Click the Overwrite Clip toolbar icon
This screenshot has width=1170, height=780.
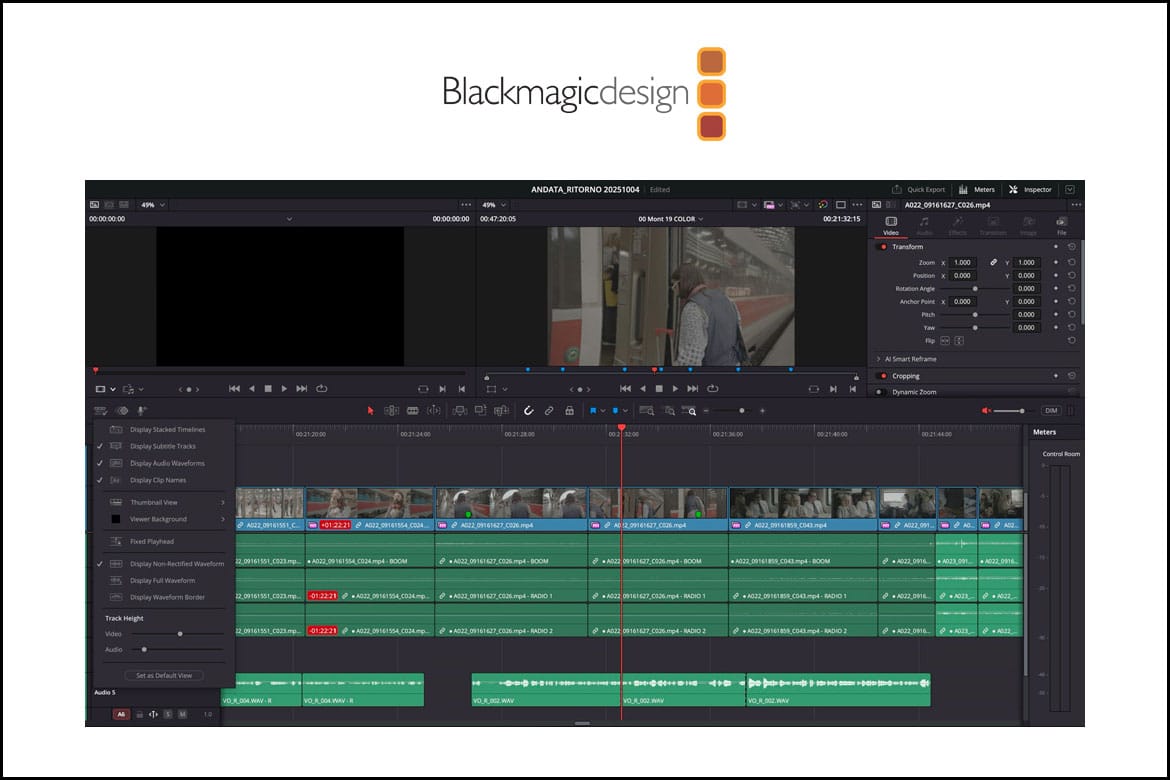[x=481, y=411]
